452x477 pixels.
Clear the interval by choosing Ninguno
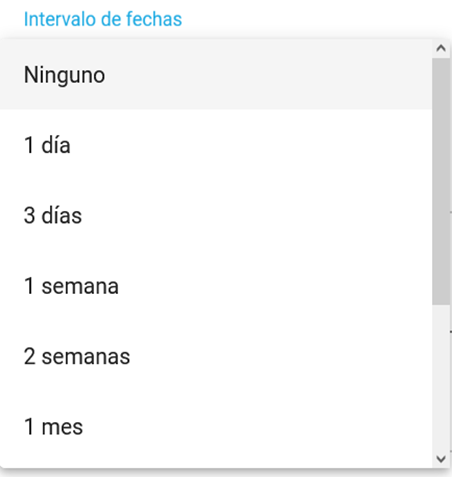click(216, 74)
